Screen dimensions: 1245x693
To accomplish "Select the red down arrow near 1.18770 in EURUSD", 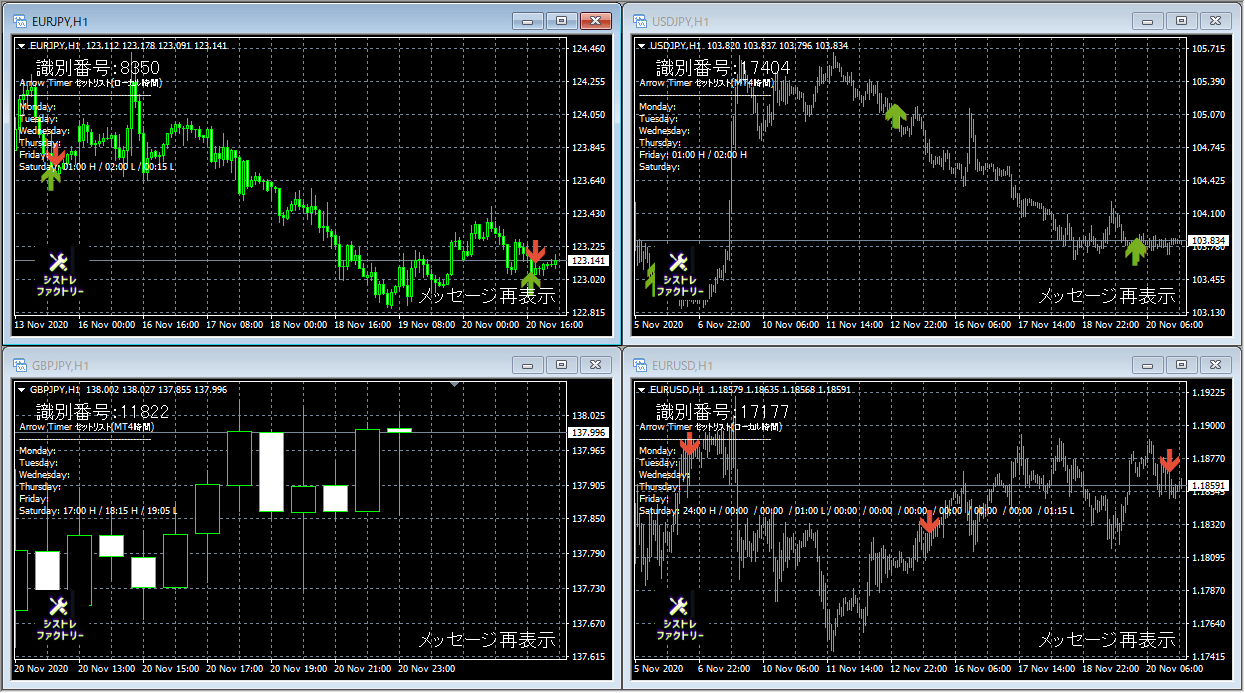I will 1169,460.
